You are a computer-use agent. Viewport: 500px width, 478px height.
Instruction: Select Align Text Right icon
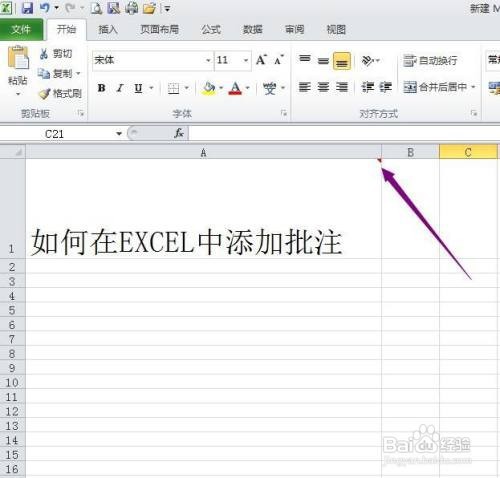tap(342, 87)
